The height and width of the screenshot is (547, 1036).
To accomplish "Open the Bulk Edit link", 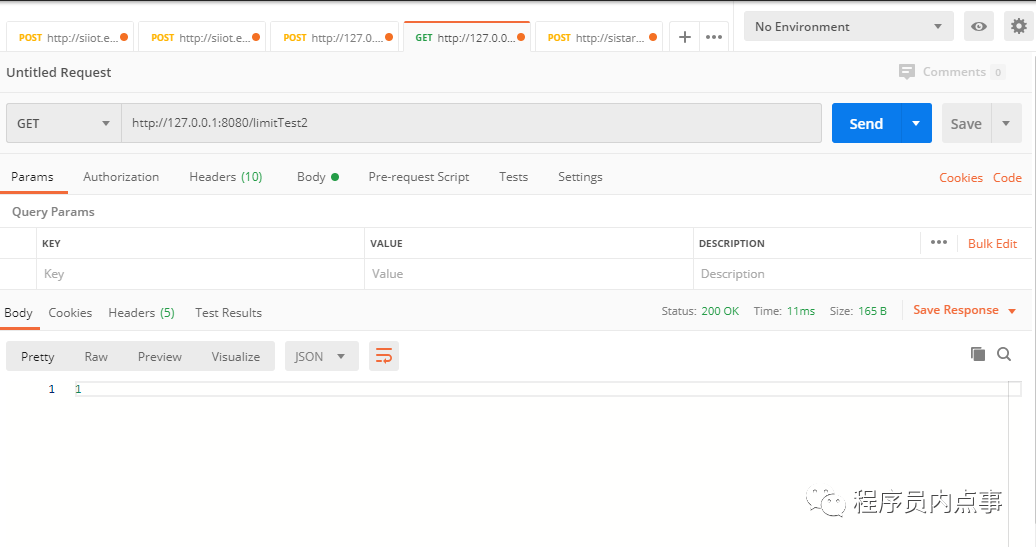I will (x=992, y=244).
